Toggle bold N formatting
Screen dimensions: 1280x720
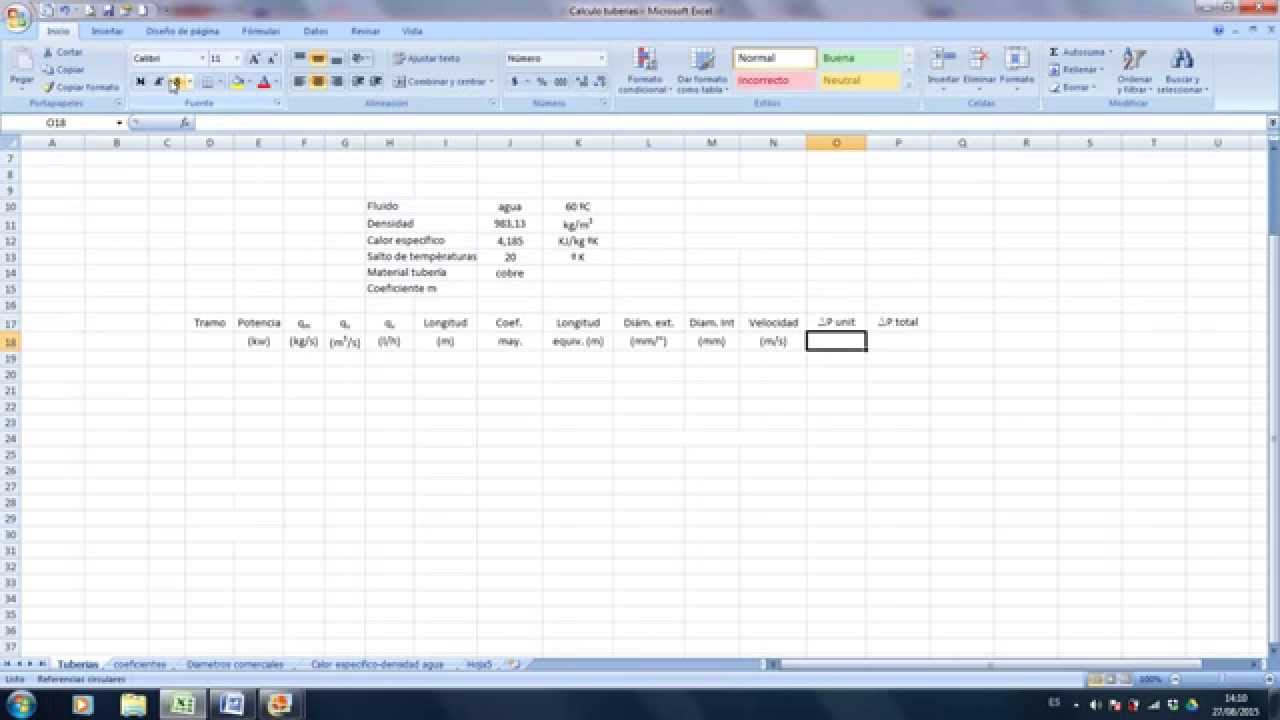click(140, 82)
